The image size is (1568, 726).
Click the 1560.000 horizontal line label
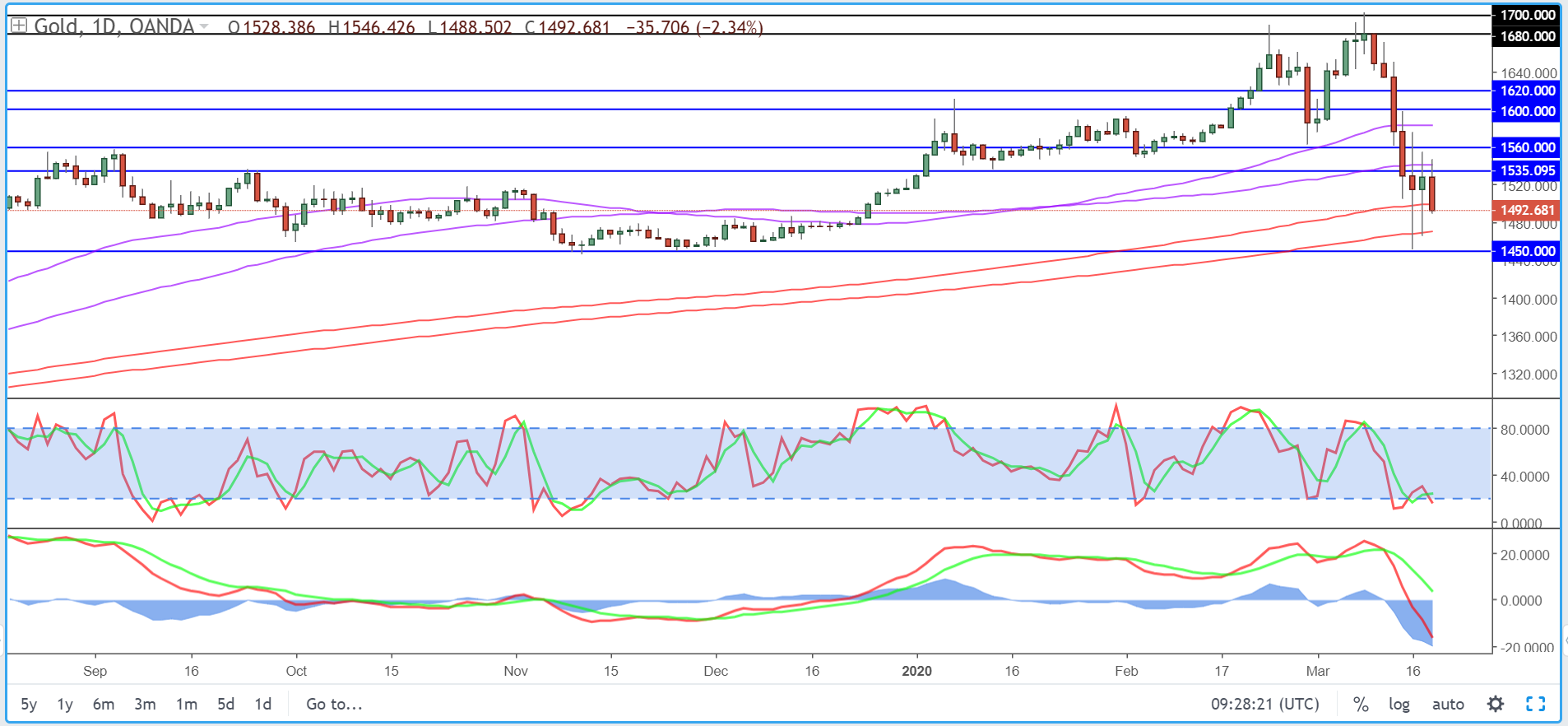1527,147
